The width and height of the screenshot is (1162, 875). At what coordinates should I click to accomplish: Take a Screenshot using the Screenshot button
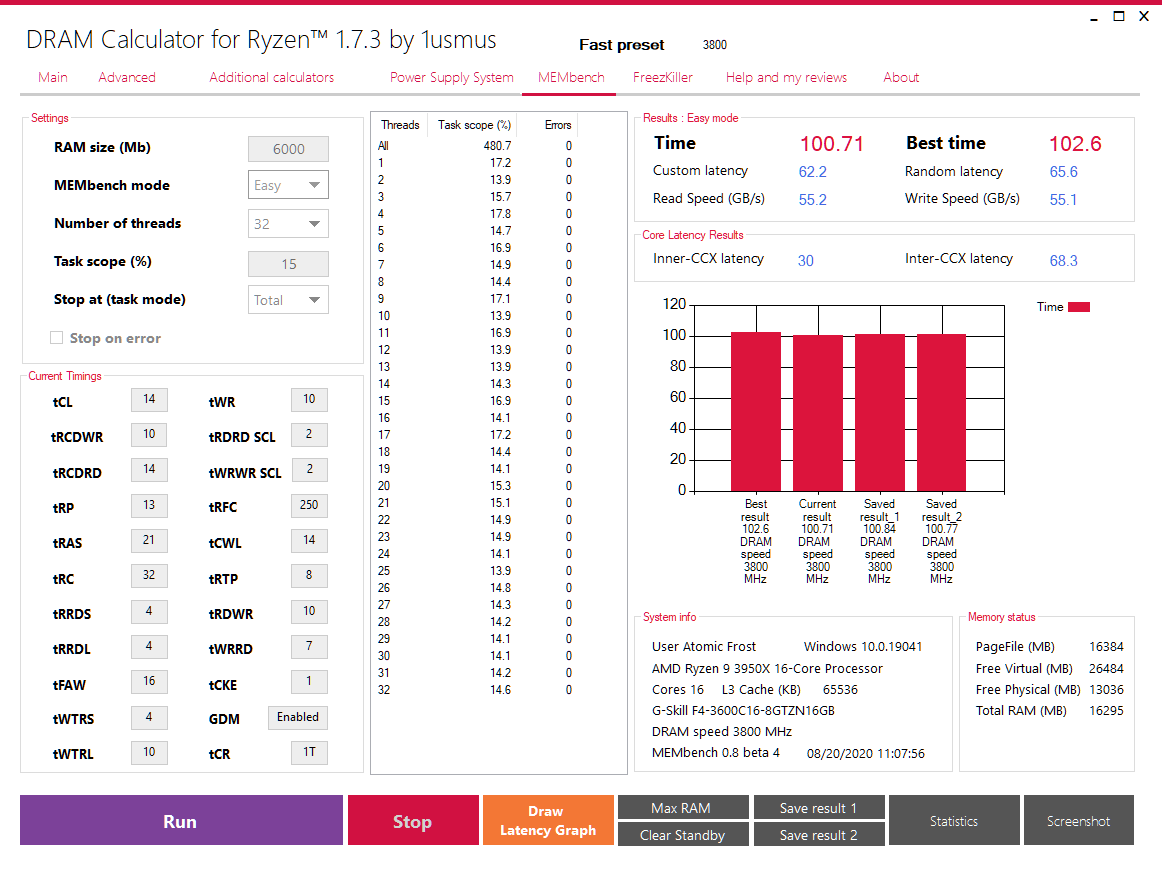pos(1078,820)
